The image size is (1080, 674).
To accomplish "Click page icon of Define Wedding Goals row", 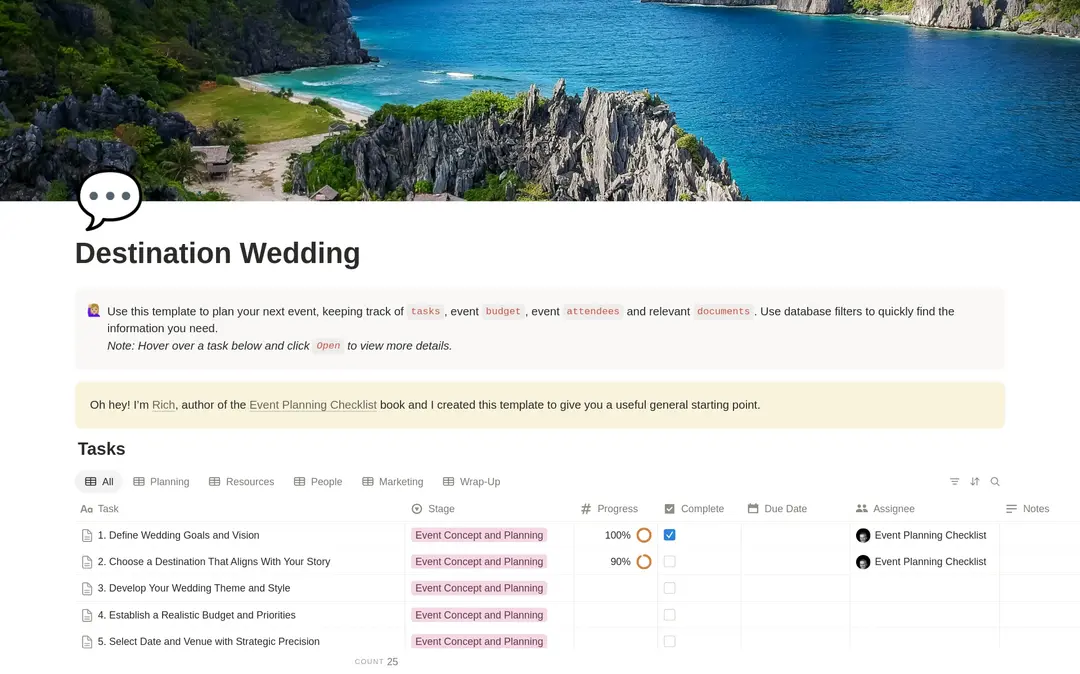I will 87,536.
